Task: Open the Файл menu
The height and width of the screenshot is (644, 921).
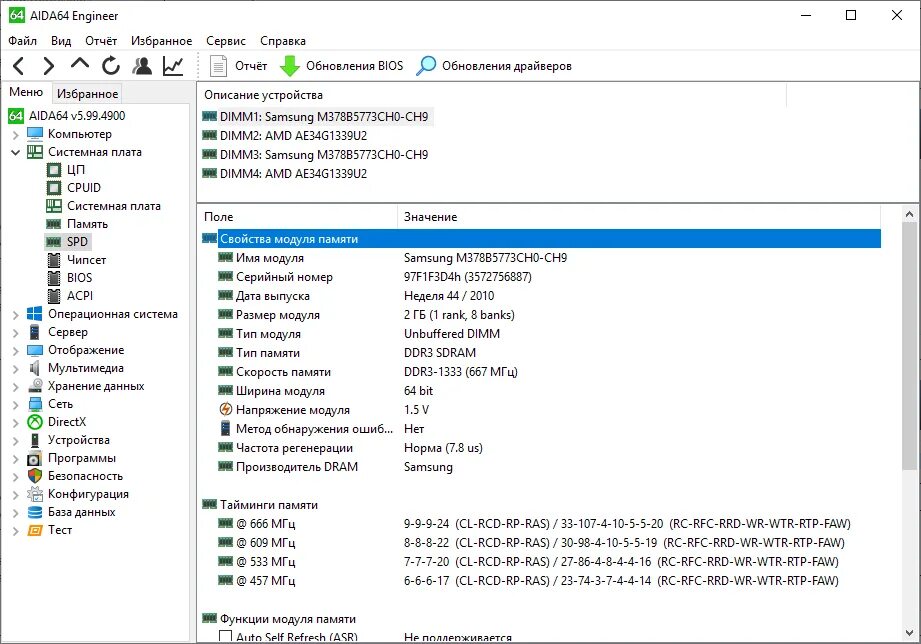Action: pyautogui.click(x=22, y=41)
